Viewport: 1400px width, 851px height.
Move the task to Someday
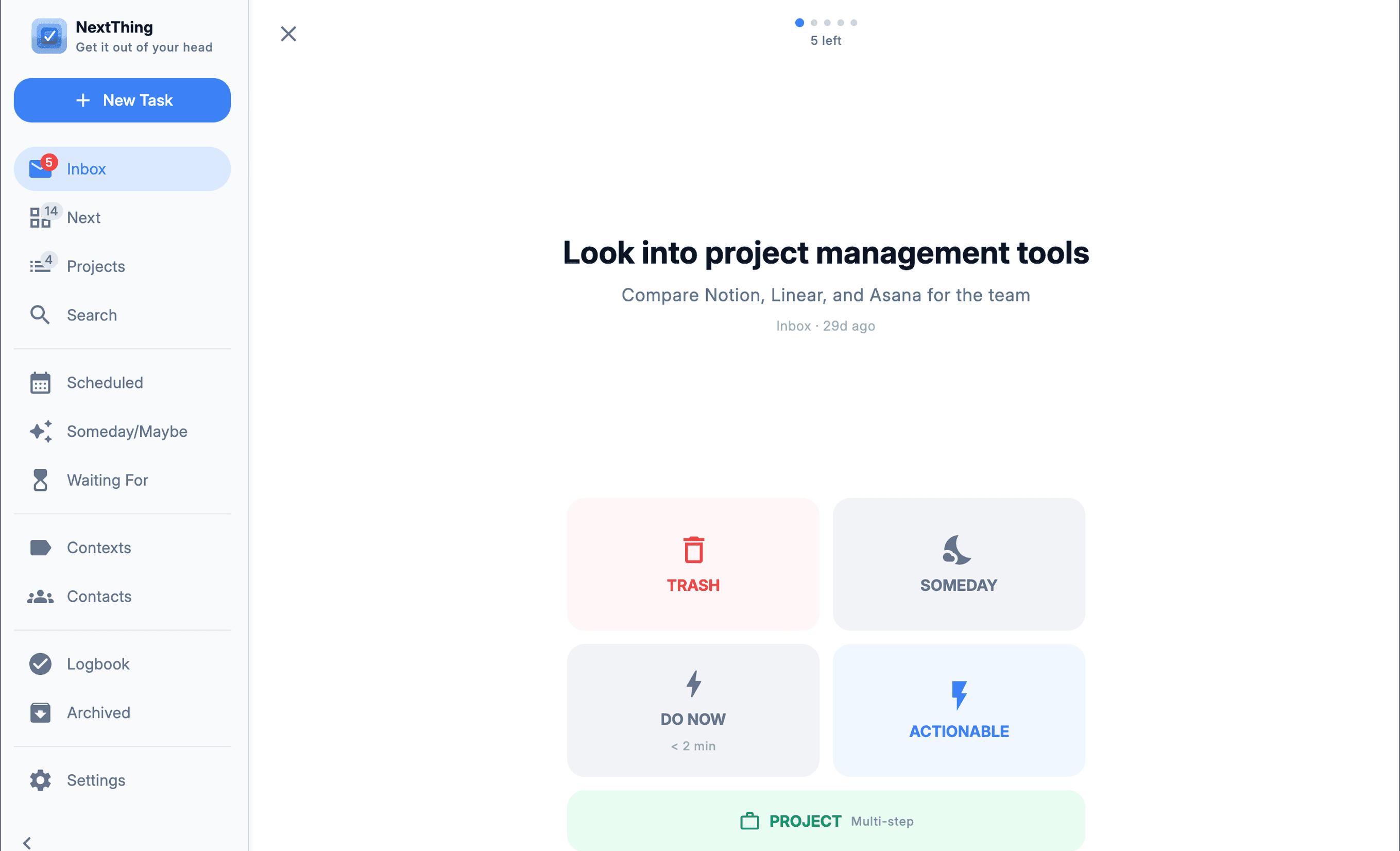958,565
